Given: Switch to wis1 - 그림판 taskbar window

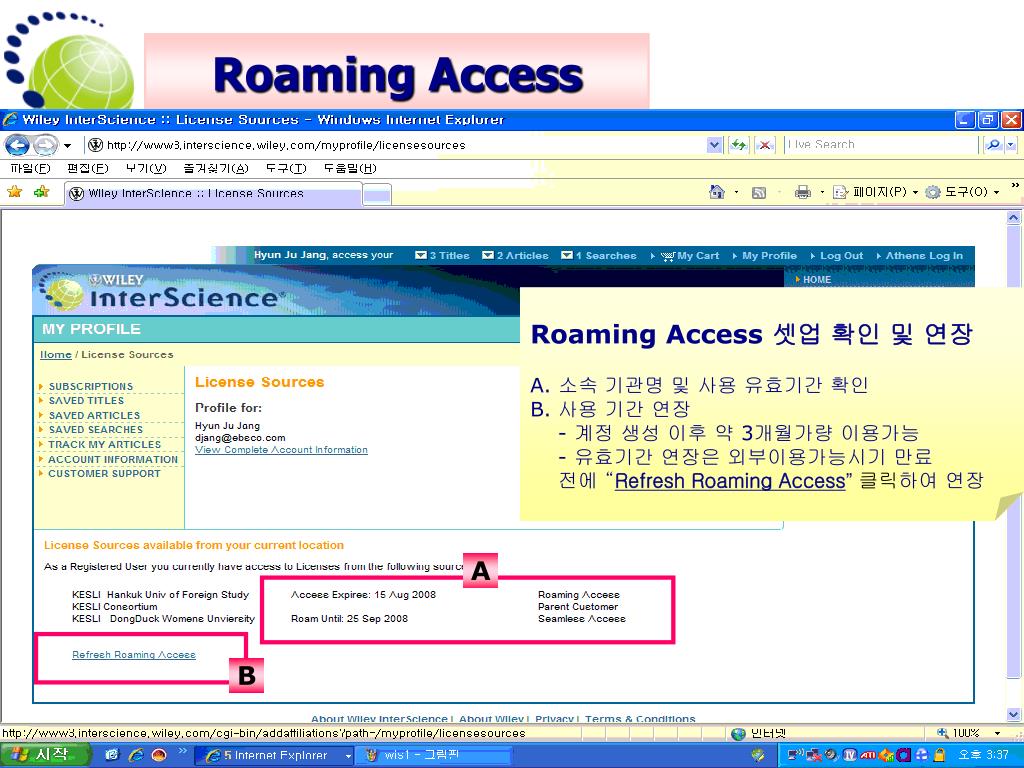Looking at the screenshot, I should 434,756.
